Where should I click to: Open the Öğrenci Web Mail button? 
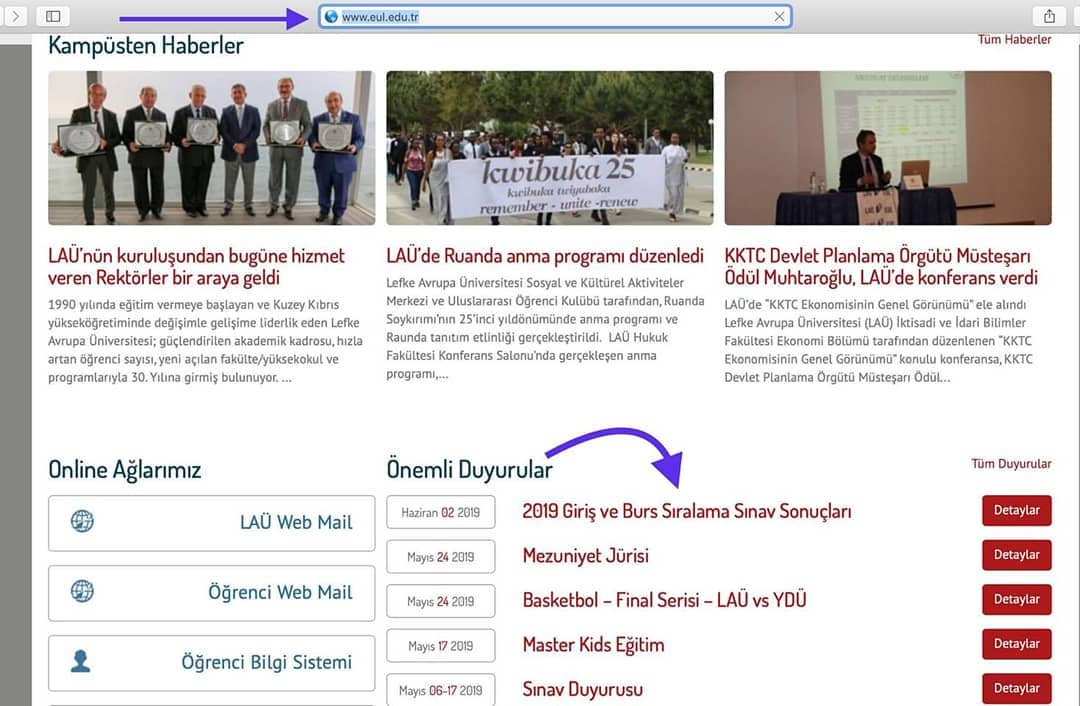[211, 593]
